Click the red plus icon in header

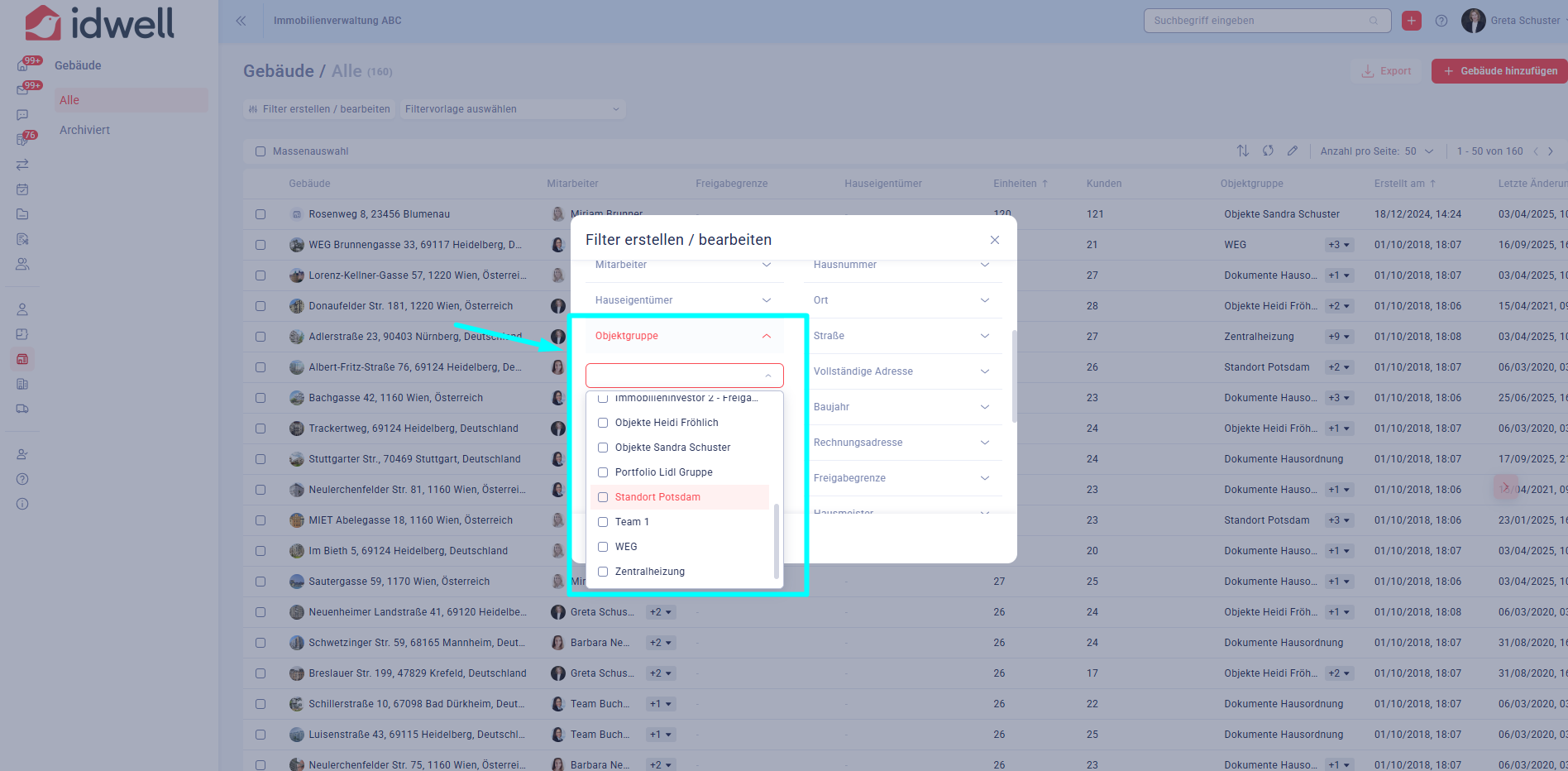[1412, 21]
